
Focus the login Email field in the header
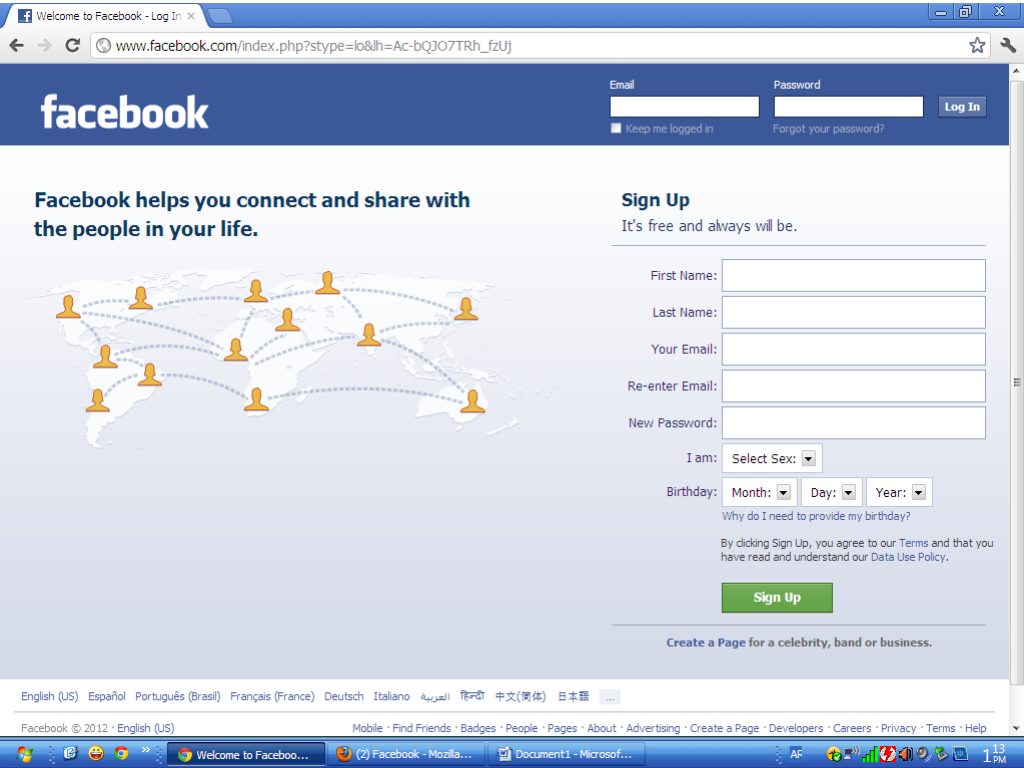(x=684, y=106)
